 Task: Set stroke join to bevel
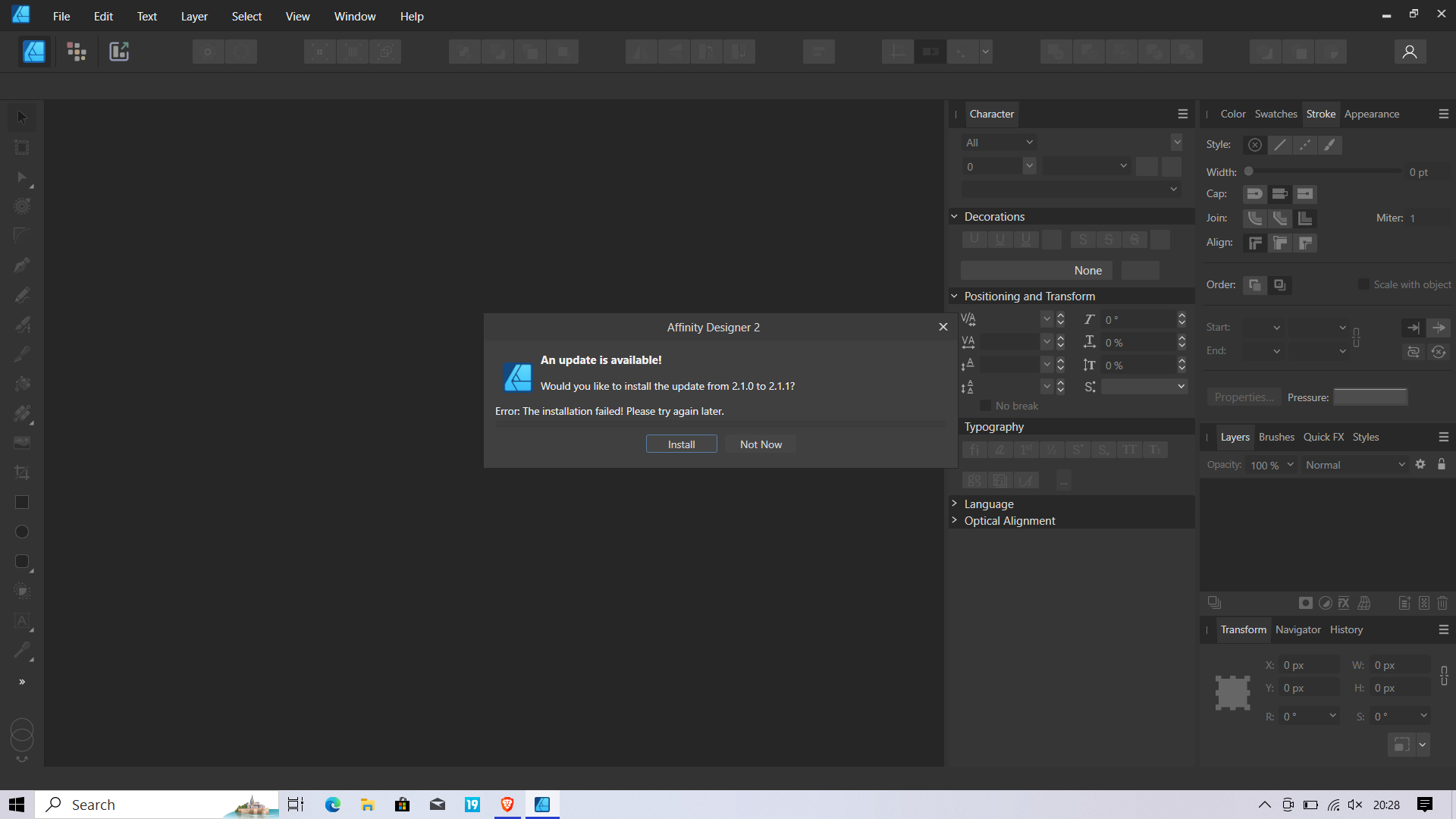[x=1280, y=218]
